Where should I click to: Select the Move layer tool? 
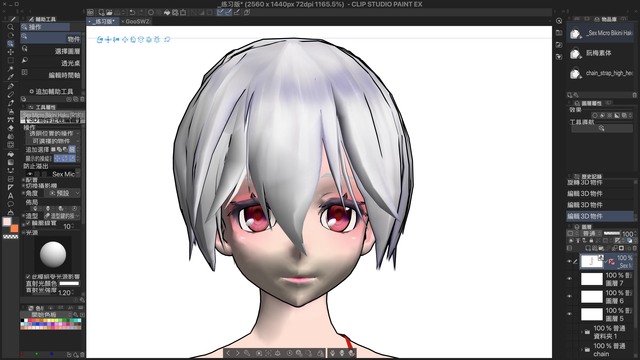[x=11, y=52]
